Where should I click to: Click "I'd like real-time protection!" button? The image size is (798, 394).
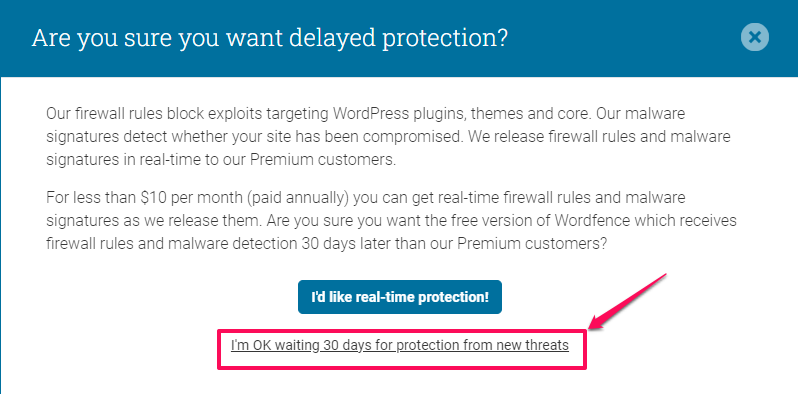pyautogui.click(x=400, y=297)
